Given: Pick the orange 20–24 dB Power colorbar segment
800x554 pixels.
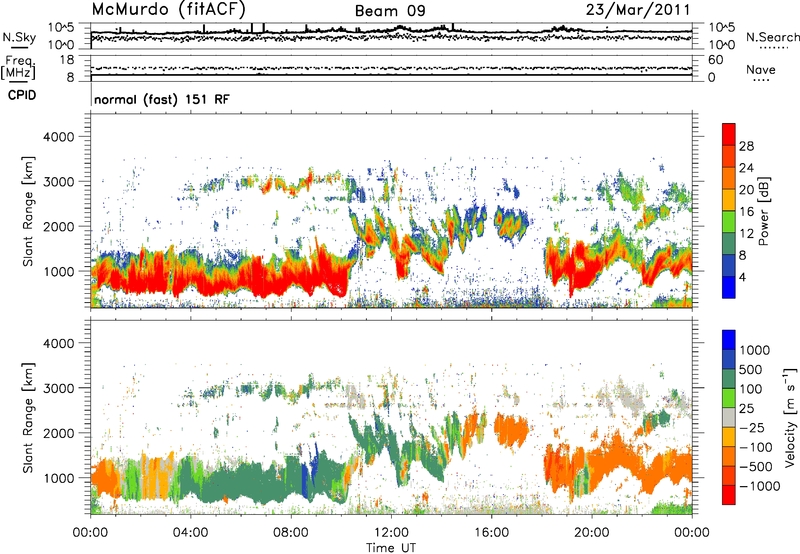Looking at the screenshot, I should tap(729, 178).
